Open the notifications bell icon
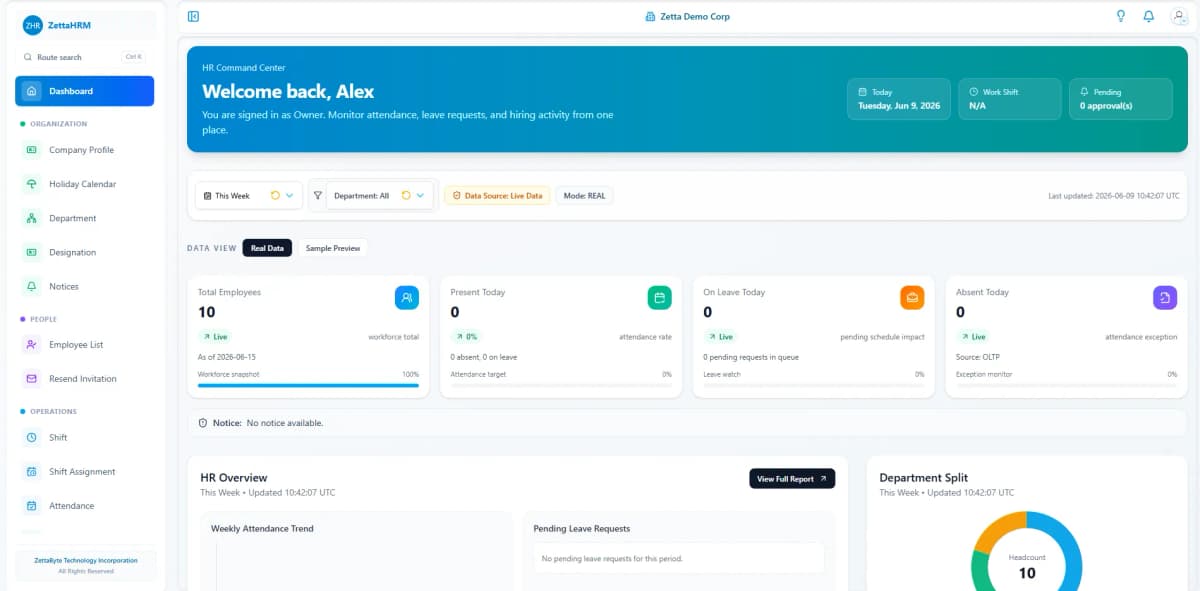The image size is (1200, 591). (1149, 16)
